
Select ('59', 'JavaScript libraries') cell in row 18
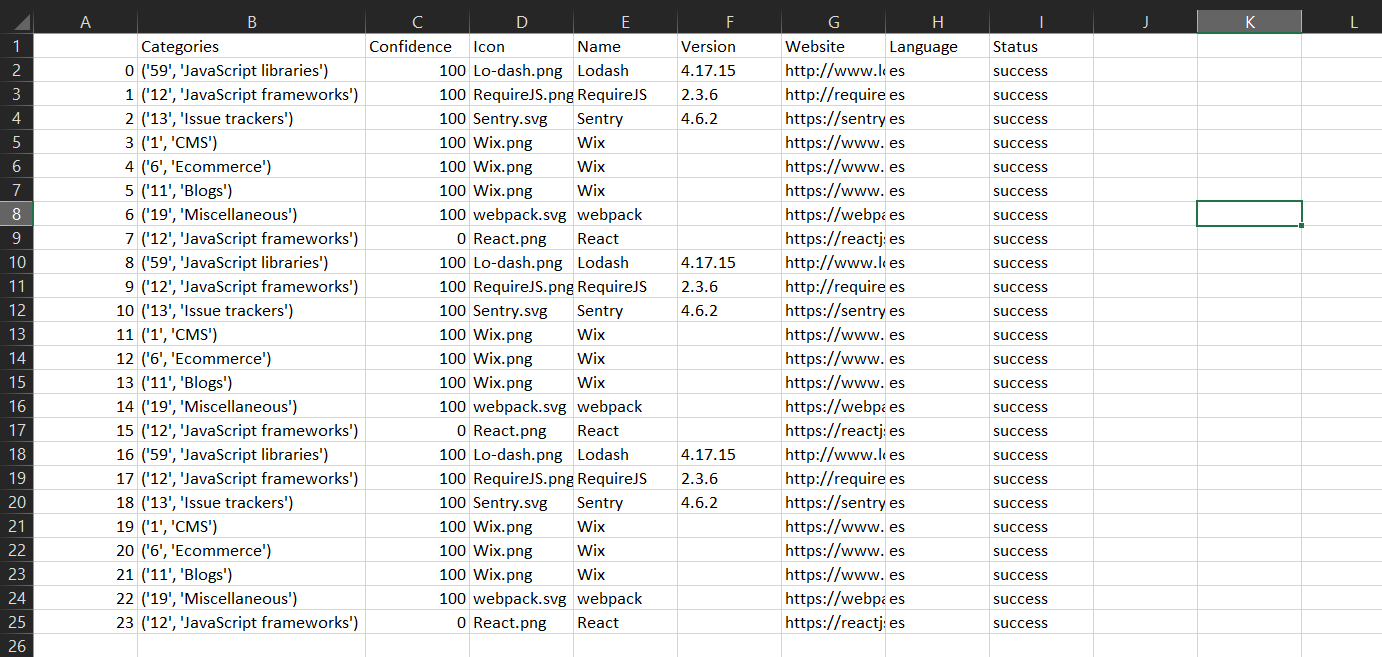point(251,454)
